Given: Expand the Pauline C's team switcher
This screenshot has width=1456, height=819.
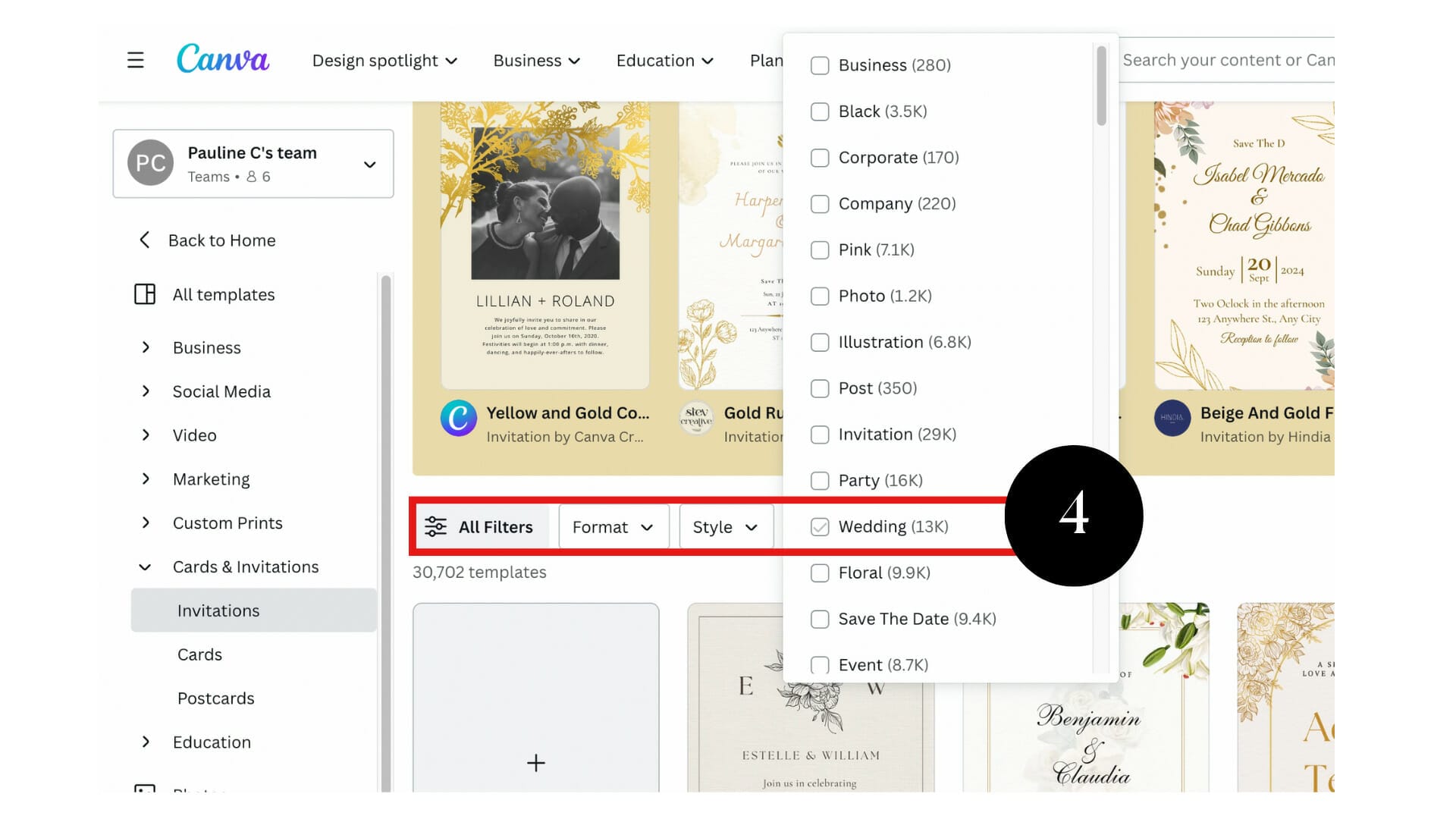Looking at the screenshot, I should (x=369, y=163).
